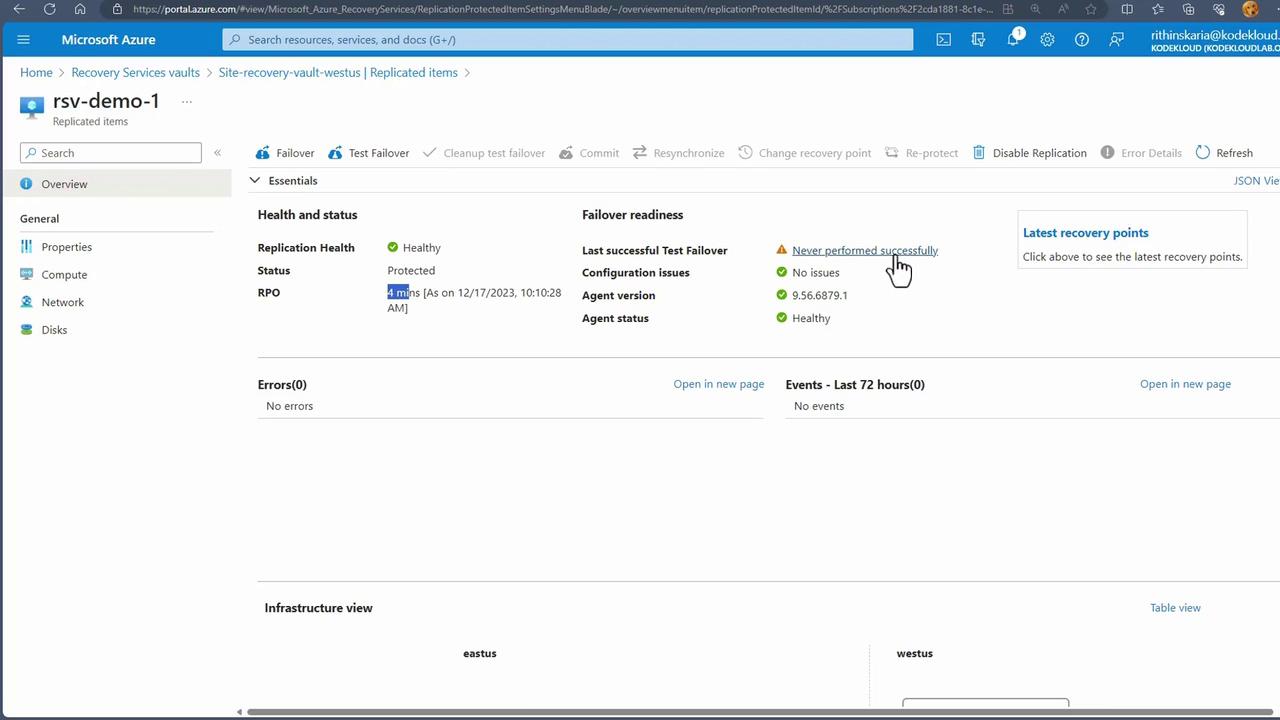This screenshot has width=1280, height=720.
Task: Open Events in new page
Action: 1185,384
